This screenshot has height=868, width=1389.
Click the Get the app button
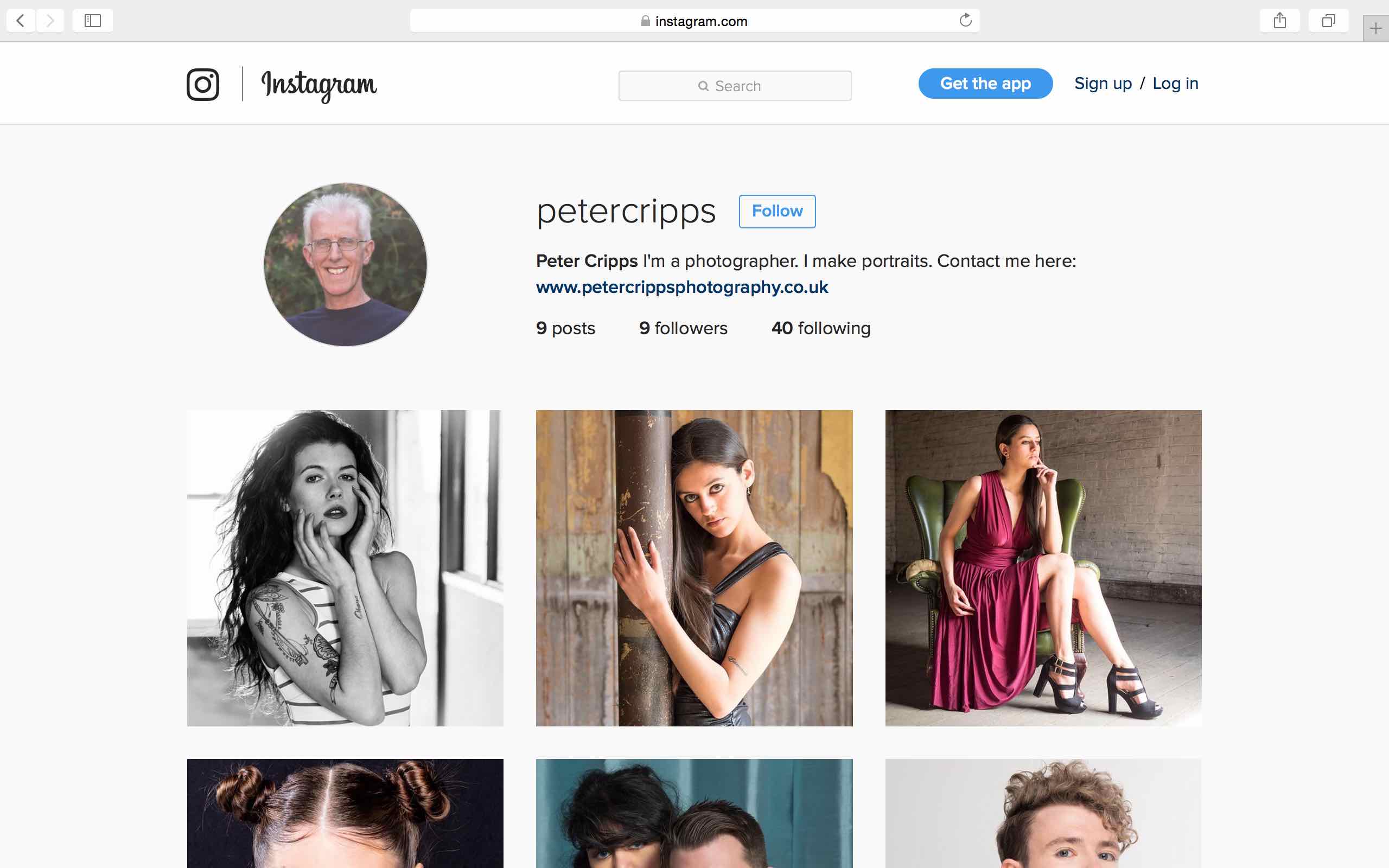click(985, 83)
